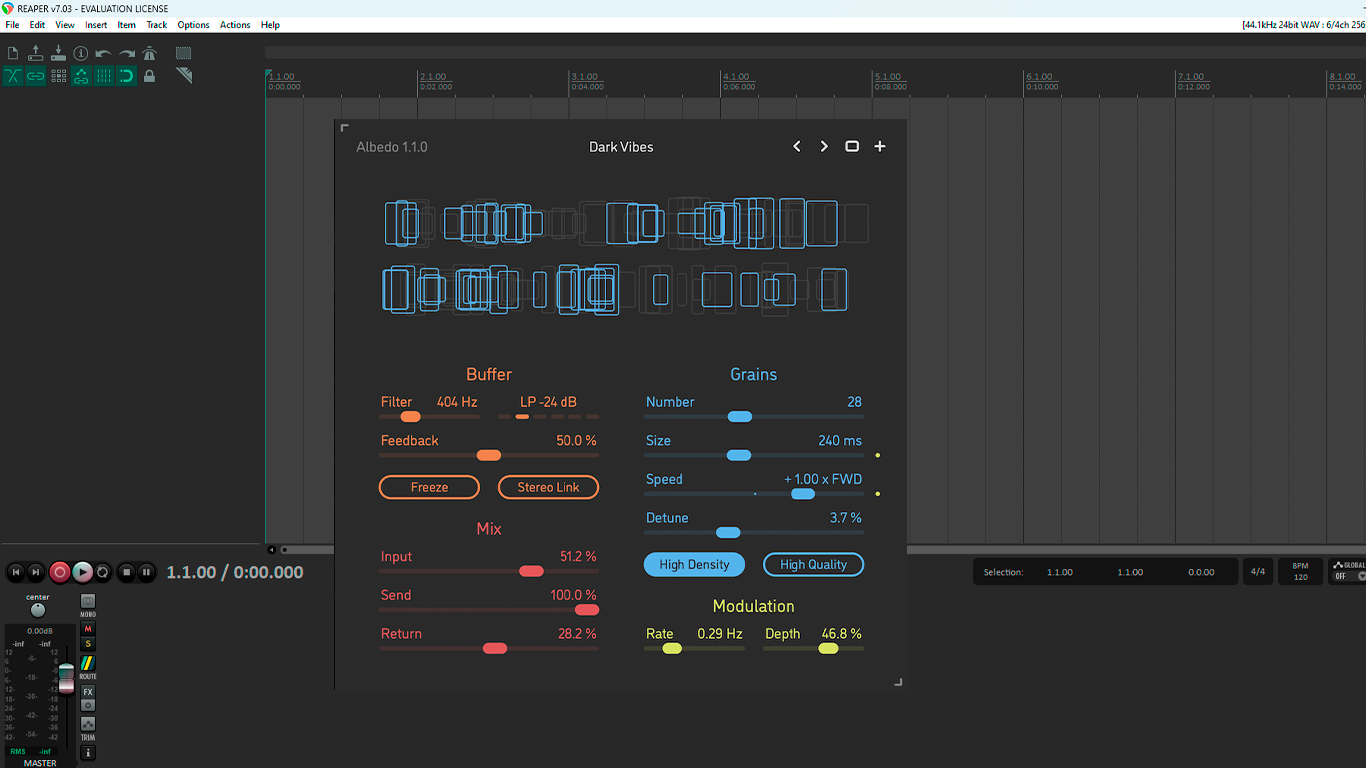The image size is (1366, 768).
Task: Toggle ripple editing grid icon
Action: [58, 76]
